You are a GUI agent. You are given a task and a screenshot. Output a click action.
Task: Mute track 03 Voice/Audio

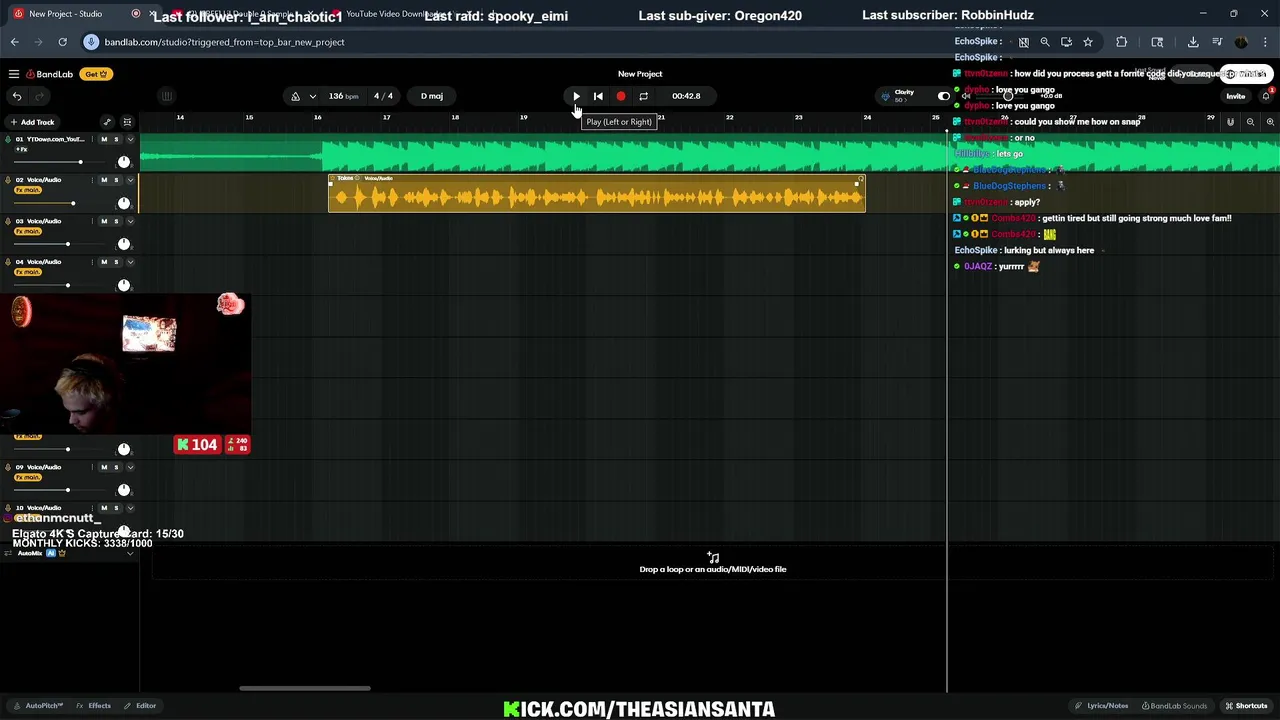coord(104,221)
